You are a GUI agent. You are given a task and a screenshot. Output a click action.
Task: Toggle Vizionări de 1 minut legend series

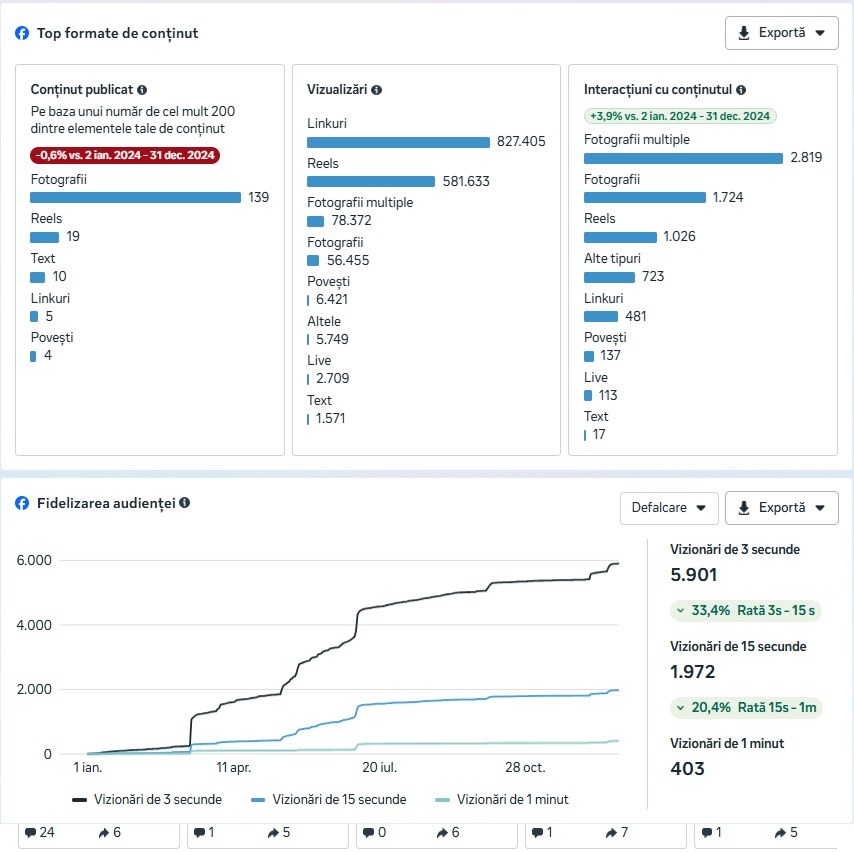coord(502,799)
